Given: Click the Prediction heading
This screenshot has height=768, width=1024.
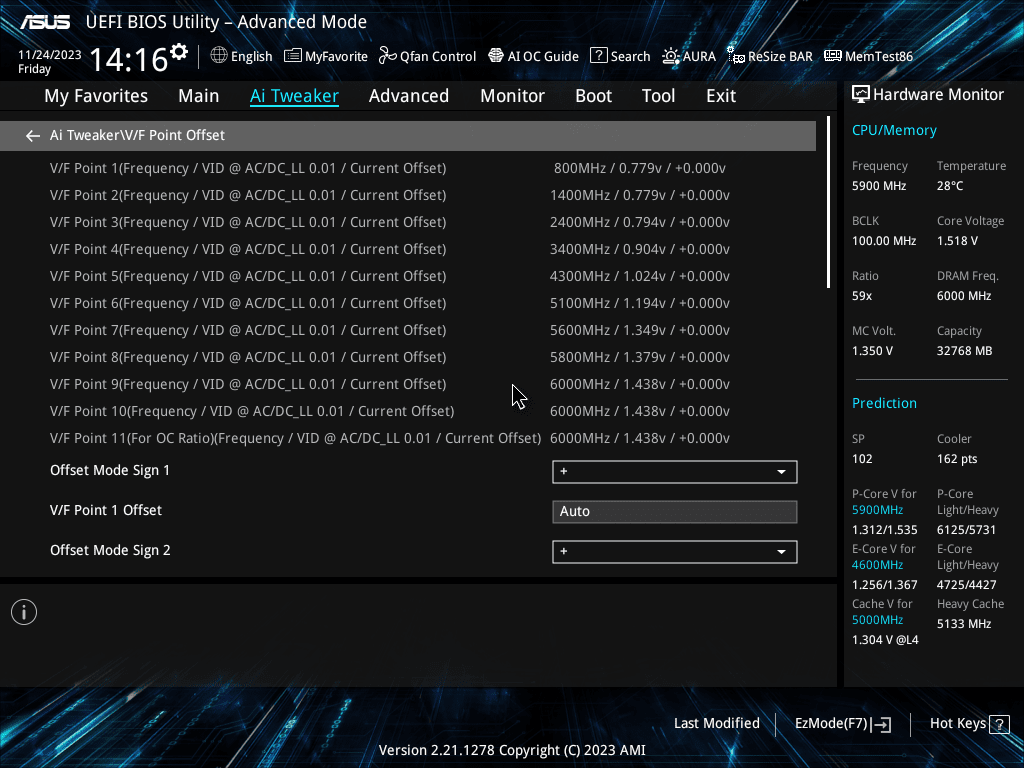Looking at the screenshot, I should point(884,403).
